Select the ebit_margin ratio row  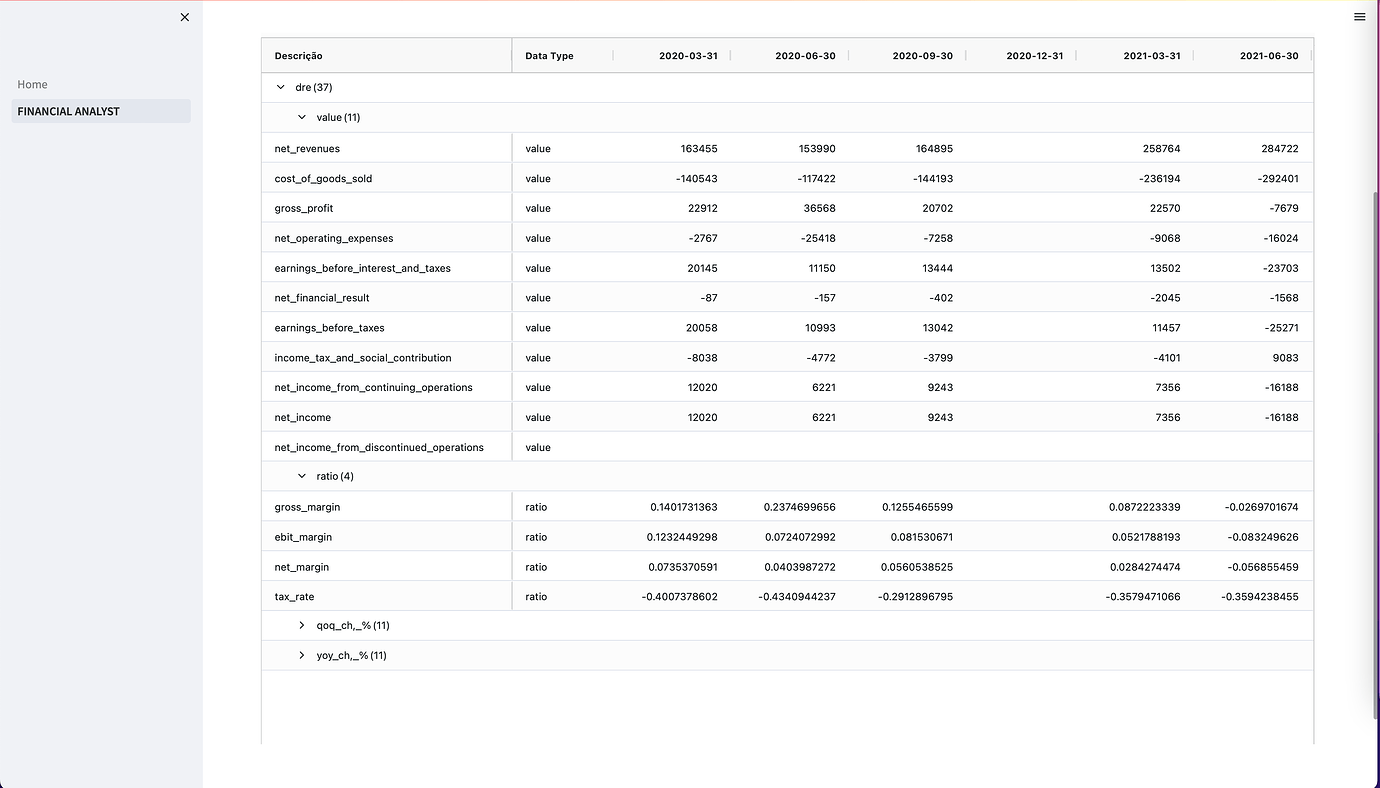pos(303,537)
